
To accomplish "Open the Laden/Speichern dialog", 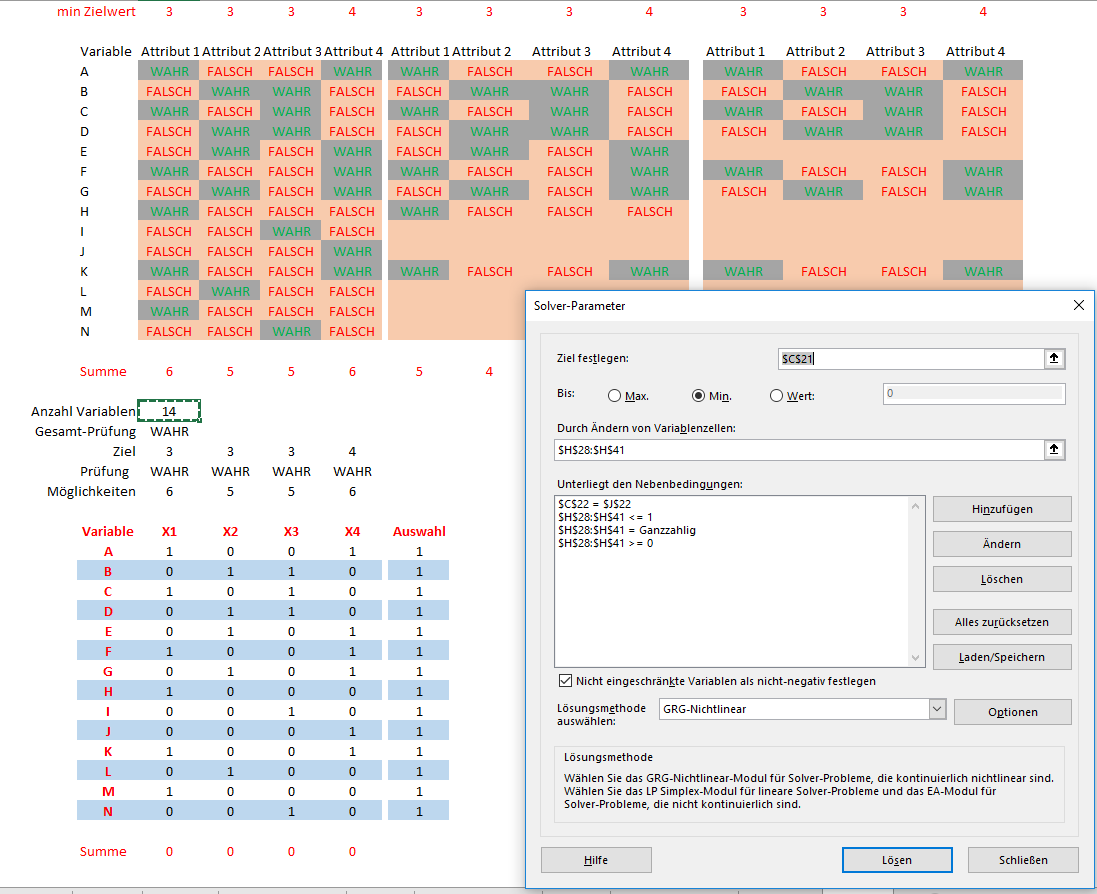I will 1002,657.
